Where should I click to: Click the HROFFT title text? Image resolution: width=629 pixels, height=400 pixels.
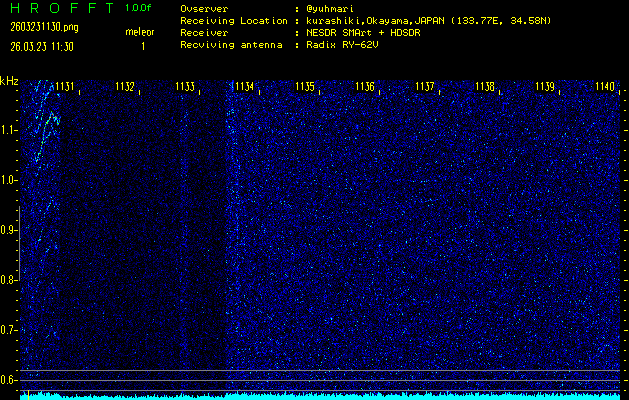(x=58, y=8)
